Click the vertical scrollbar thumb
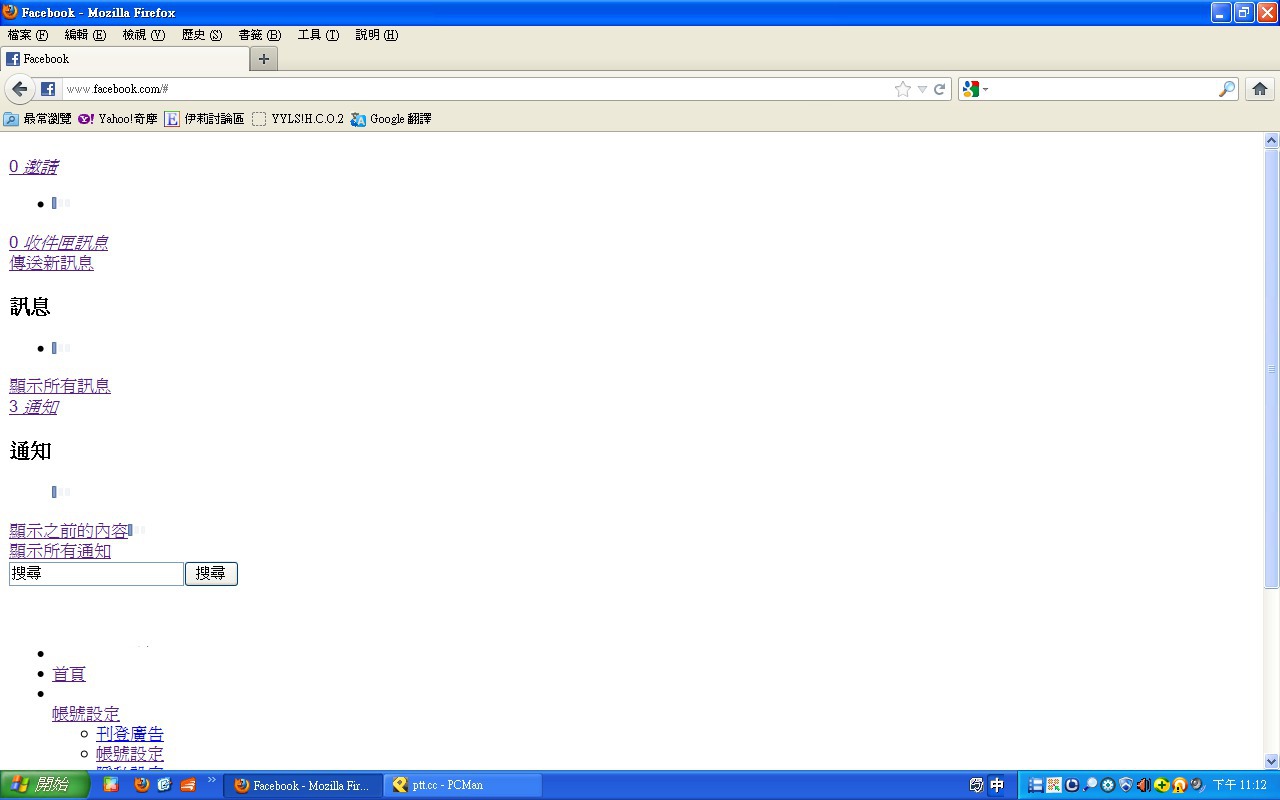1280x800 pixels. [x=1272, y=369]
